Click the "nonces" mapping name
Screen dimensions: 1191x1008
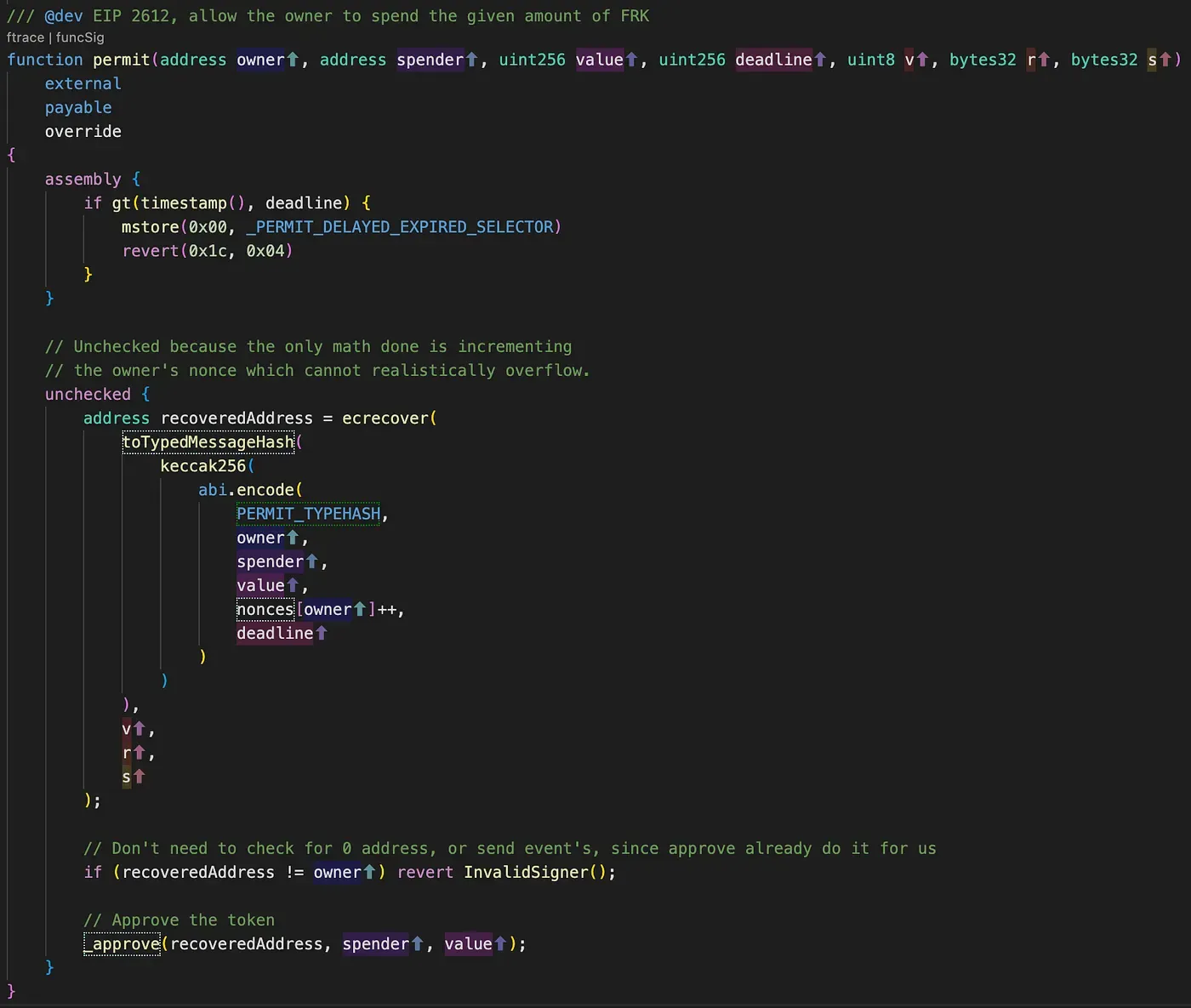tap(265, 609)
